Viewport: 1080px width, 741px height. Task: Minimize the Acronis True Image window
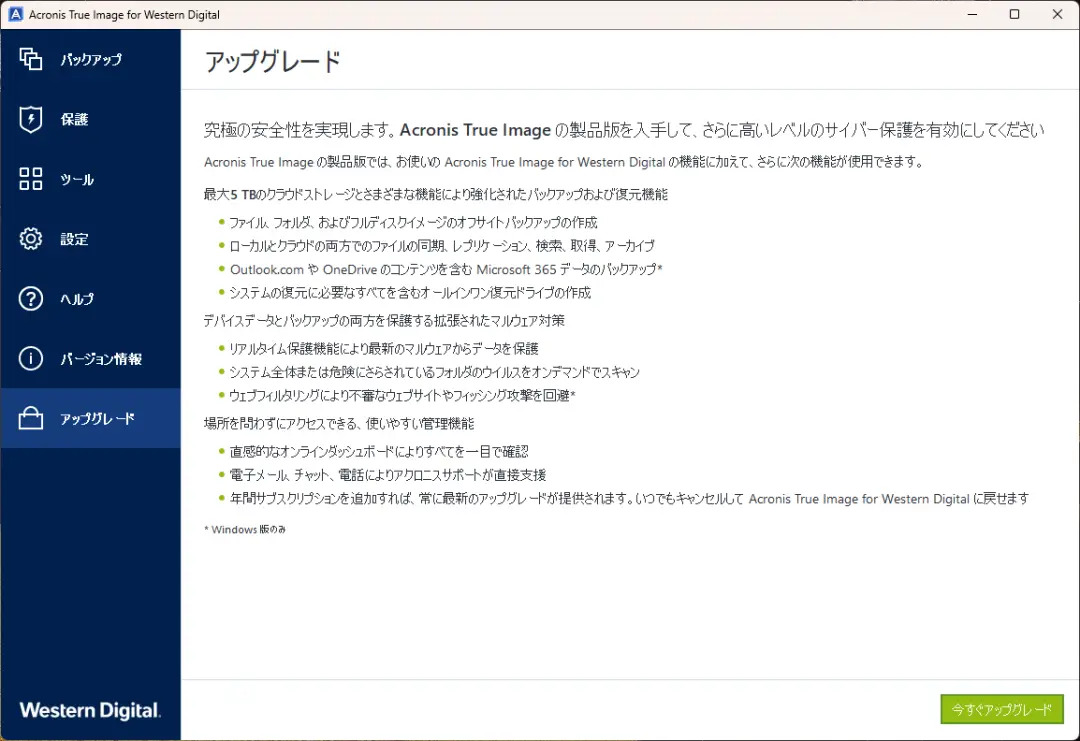pyautogui.click(x=973, y=14)
